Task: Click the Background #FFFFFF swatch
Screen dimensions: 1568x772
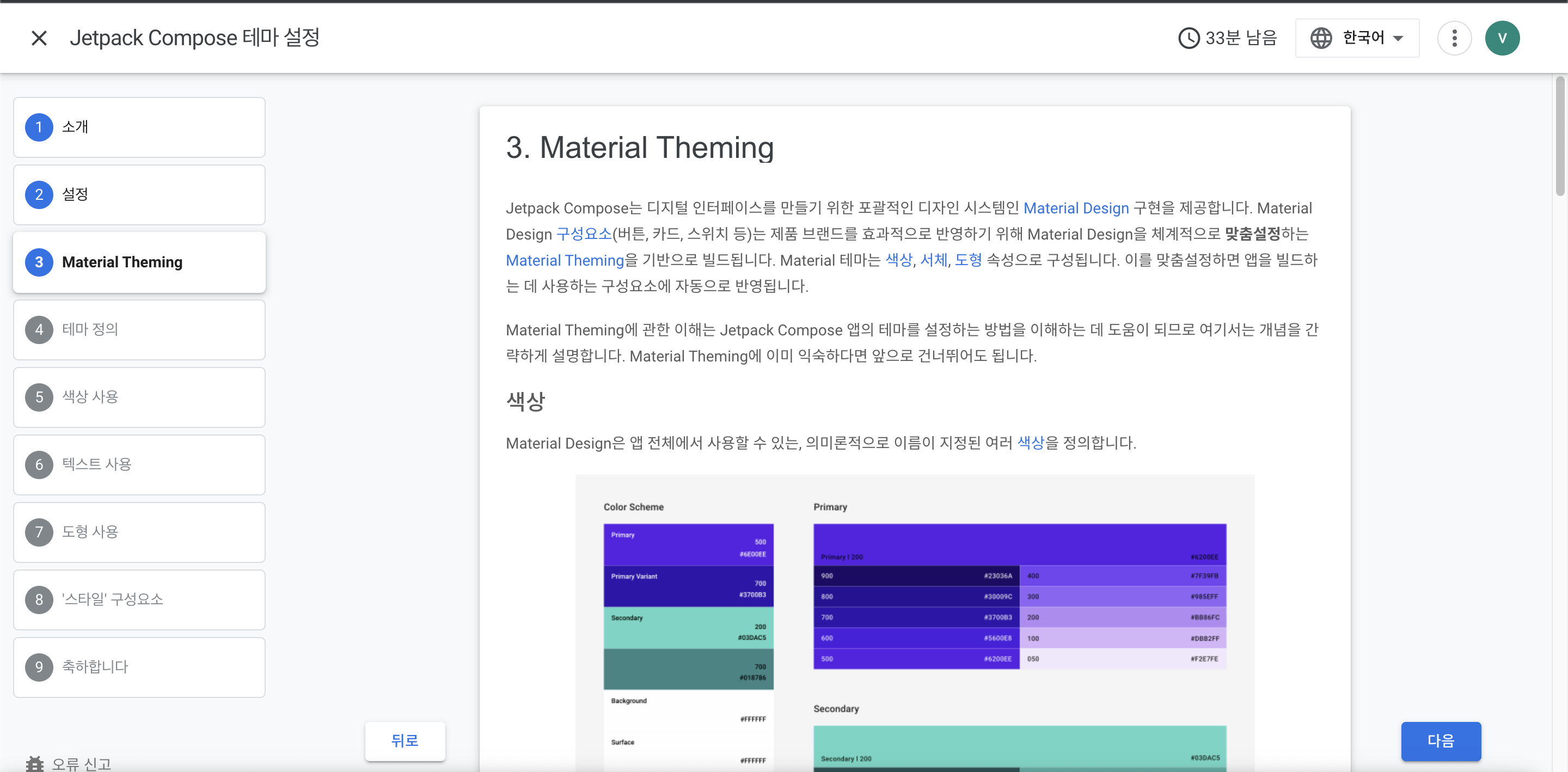Action: 688,710
